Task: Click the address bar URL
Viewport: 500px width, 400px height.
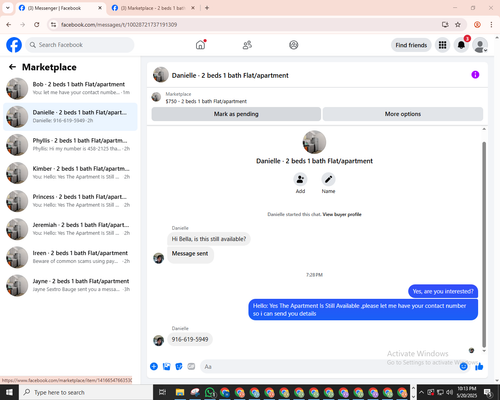Action: [119, 25]
